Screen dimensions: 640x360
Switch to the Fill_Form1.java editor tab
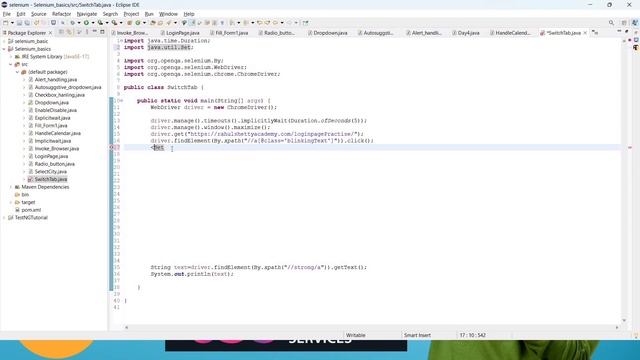pos(229,33)
